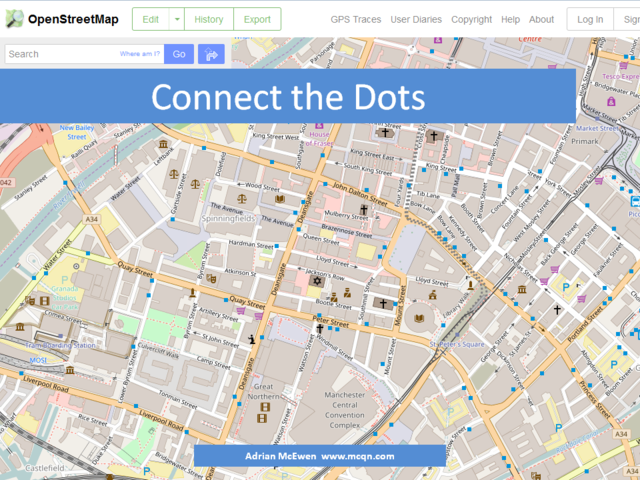Click the cross icon near Cross Street
The image size is (640, 480).
point(433,135)
